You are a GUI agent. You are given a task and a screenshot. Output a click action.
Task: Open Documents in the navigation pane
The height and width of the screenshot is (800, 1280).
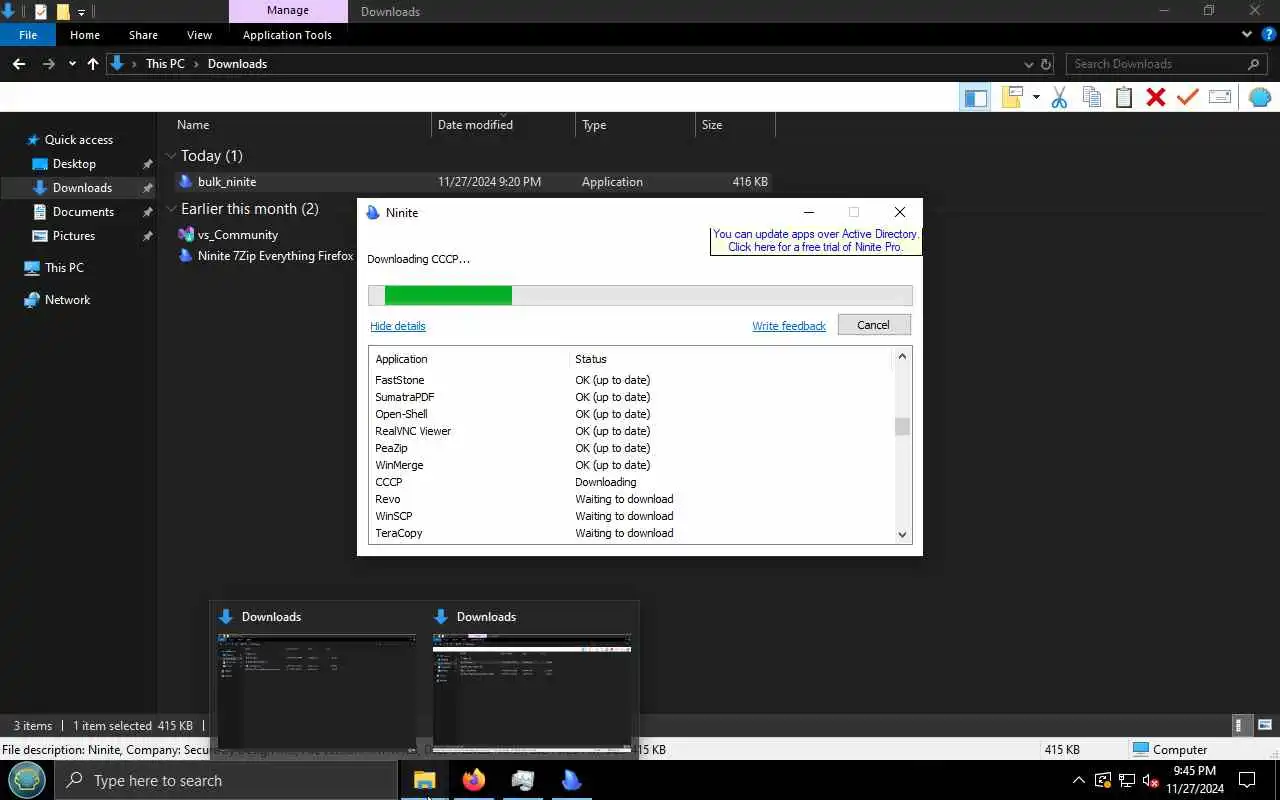point(83,212)
